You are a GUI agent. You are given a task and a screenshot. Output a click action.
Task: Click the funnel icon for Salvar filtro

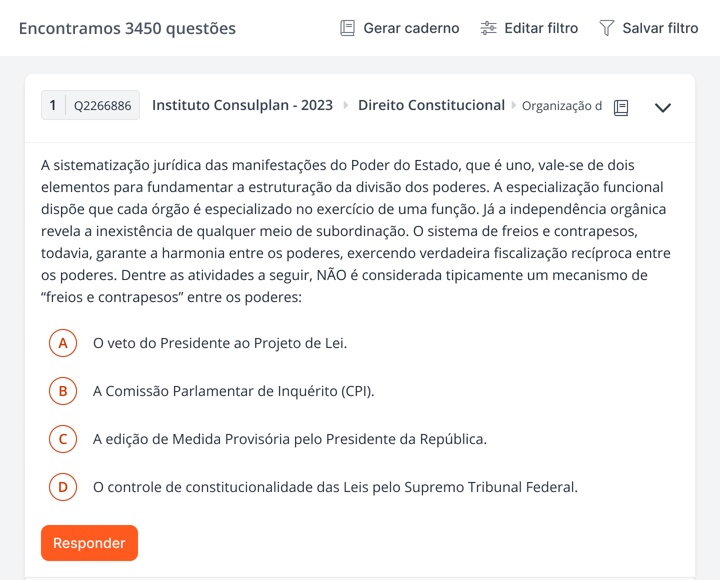pyautogui.click(x=607, y=28)
